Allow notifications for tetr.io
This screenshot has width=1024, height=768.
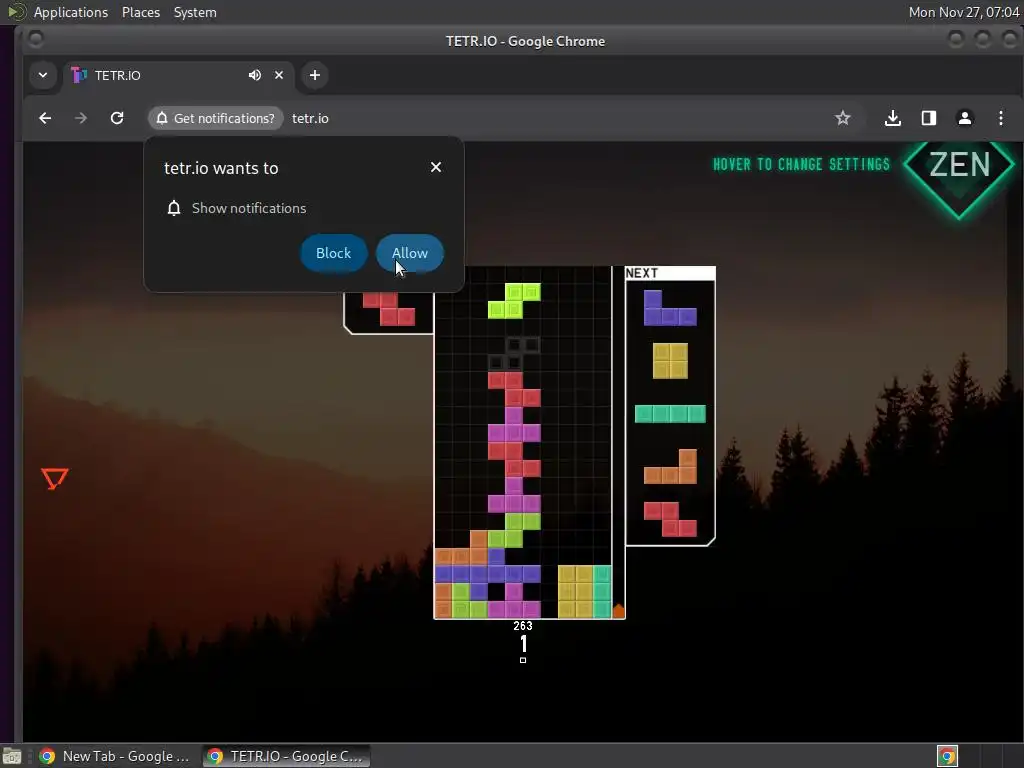[x=409, y=253]
